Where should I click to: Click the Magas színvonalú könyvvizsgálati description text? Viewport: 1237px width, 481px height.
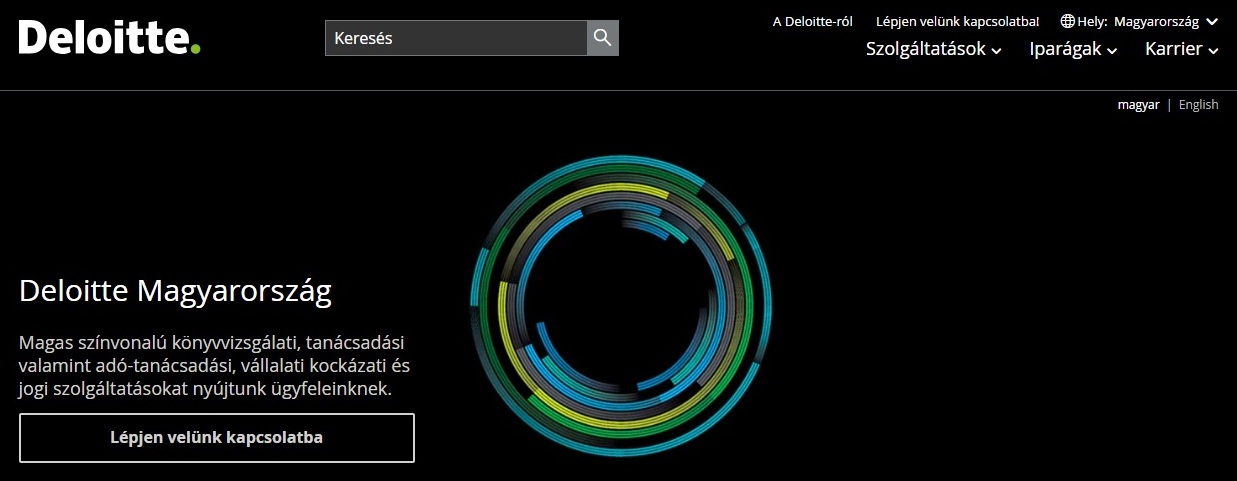pos(215,365)
